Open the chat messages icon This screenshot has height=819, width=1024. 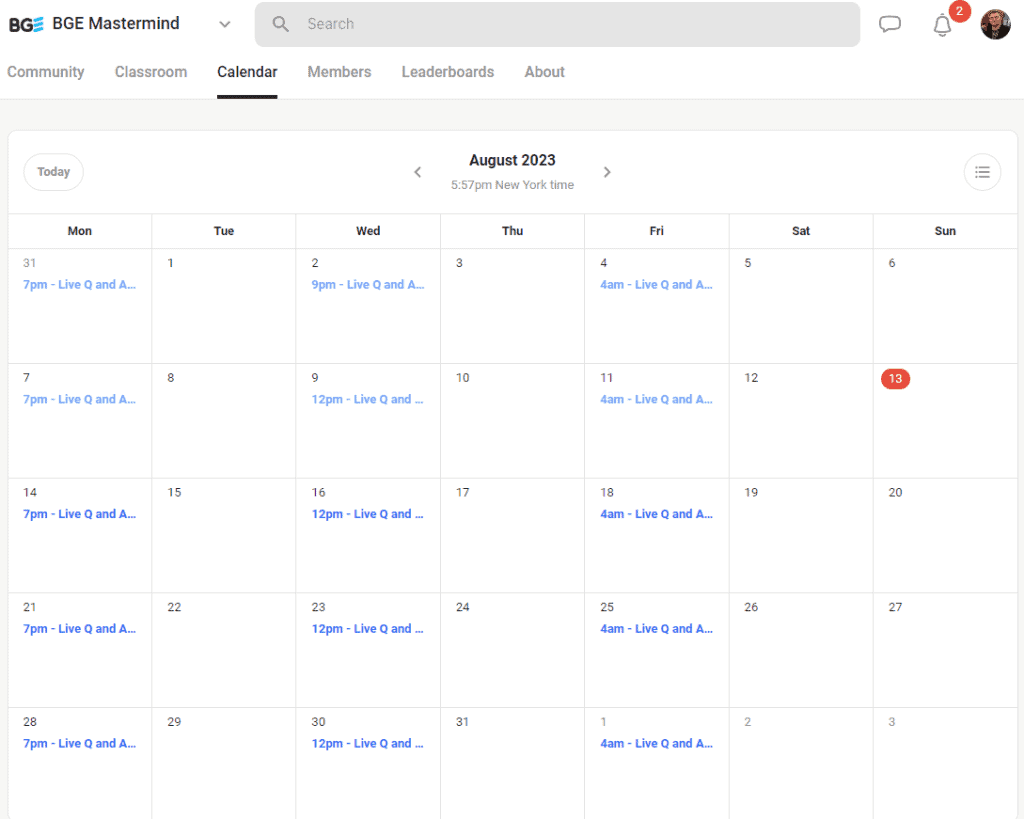click(x=889, y=24)
